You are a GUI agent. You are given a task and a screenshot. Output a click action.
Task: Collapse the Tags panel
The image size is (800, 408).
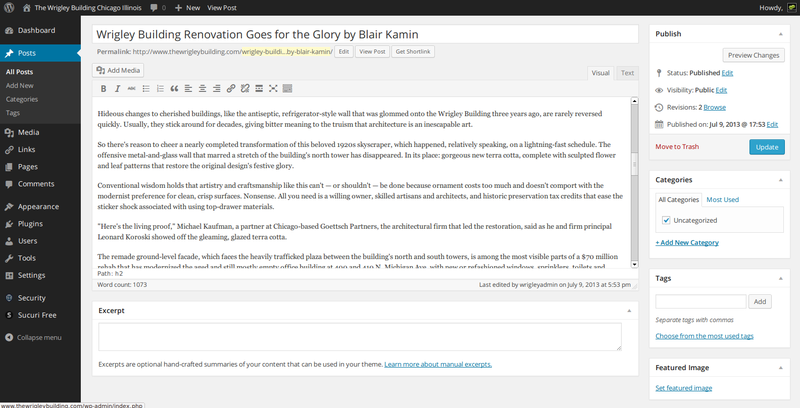781,279
